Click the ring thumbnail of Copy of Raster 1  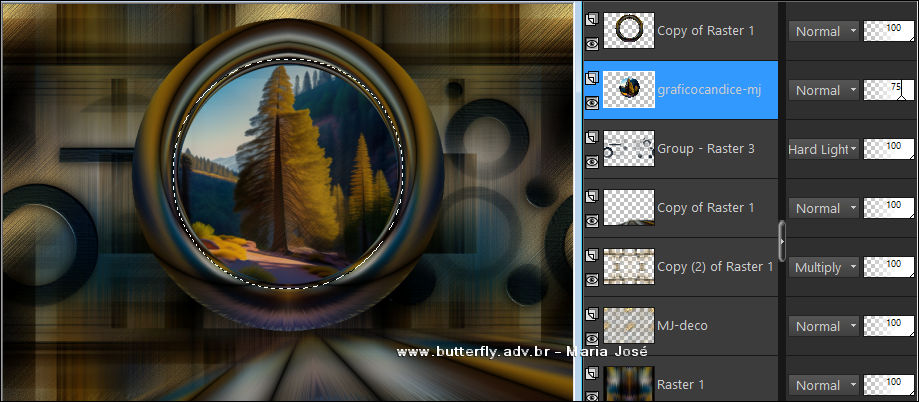[x=629, y=30]
